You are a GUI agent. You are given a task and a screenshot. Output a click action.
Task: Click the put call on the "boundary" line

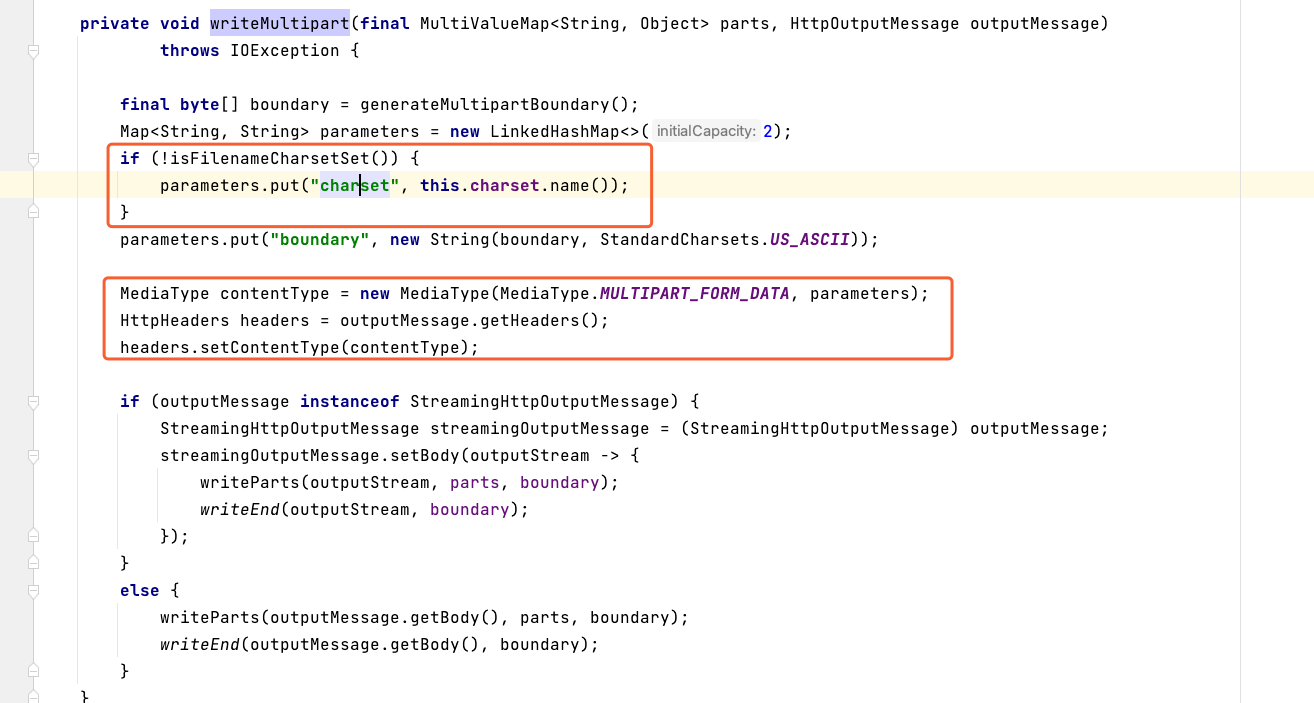pyautogui.click(x=245, y=239)
